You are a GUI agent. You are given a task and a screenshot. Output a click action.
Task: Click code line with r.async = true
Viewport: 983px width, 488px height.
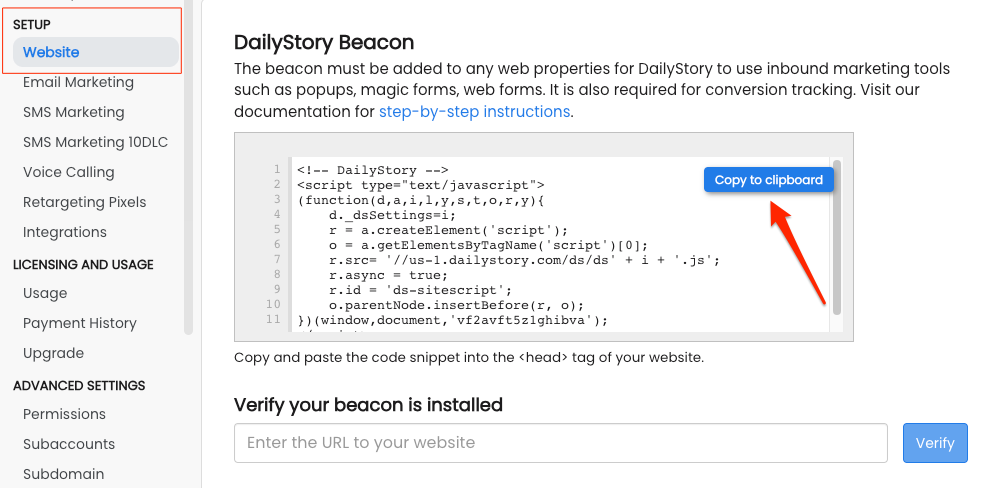388,275
